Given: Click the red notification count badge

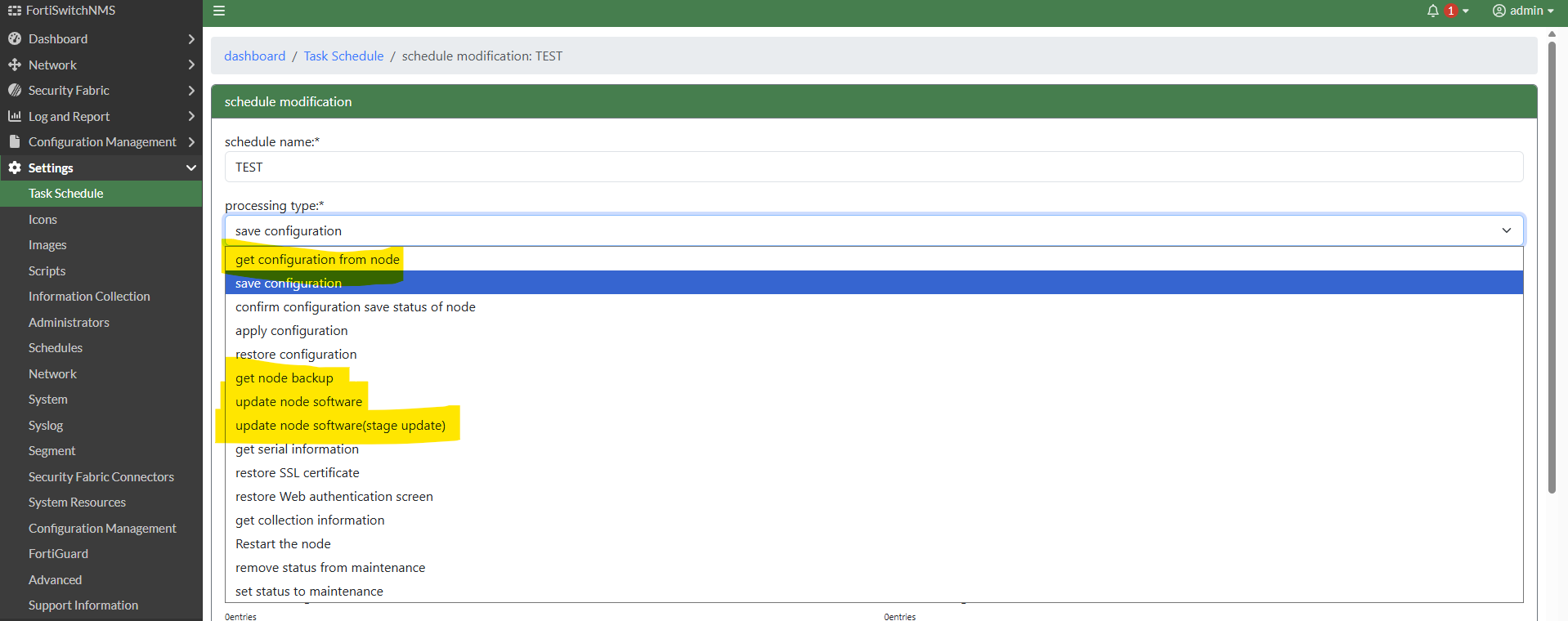Looking at the screenshot, I should pyautogui.click(x=1451, y=11).
